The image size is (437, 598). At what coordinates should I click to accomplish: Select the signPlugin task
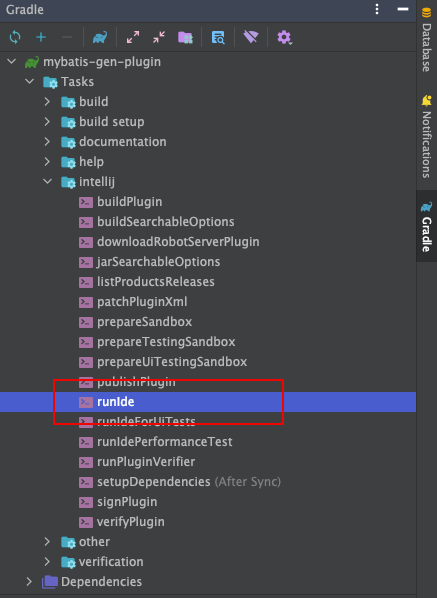pos(127,502)
